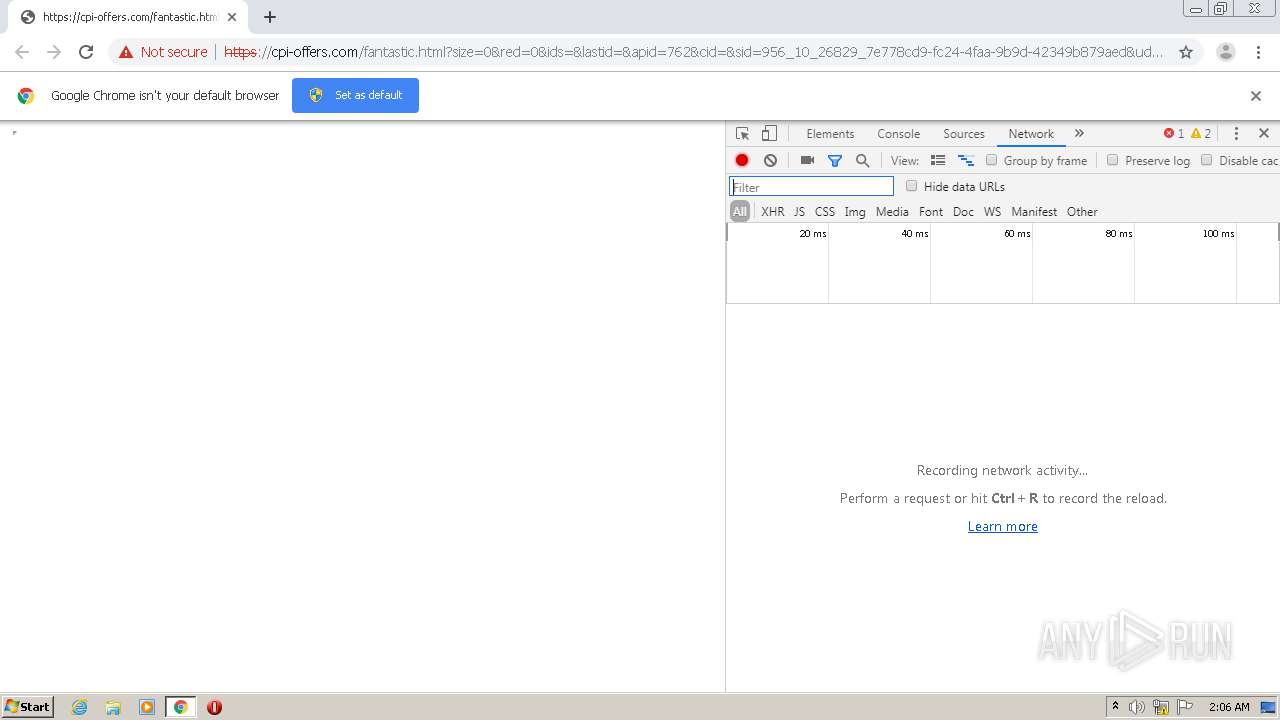Show the DevTools error count indicator
1280x720 pixels.
[x=1174, y=134]
